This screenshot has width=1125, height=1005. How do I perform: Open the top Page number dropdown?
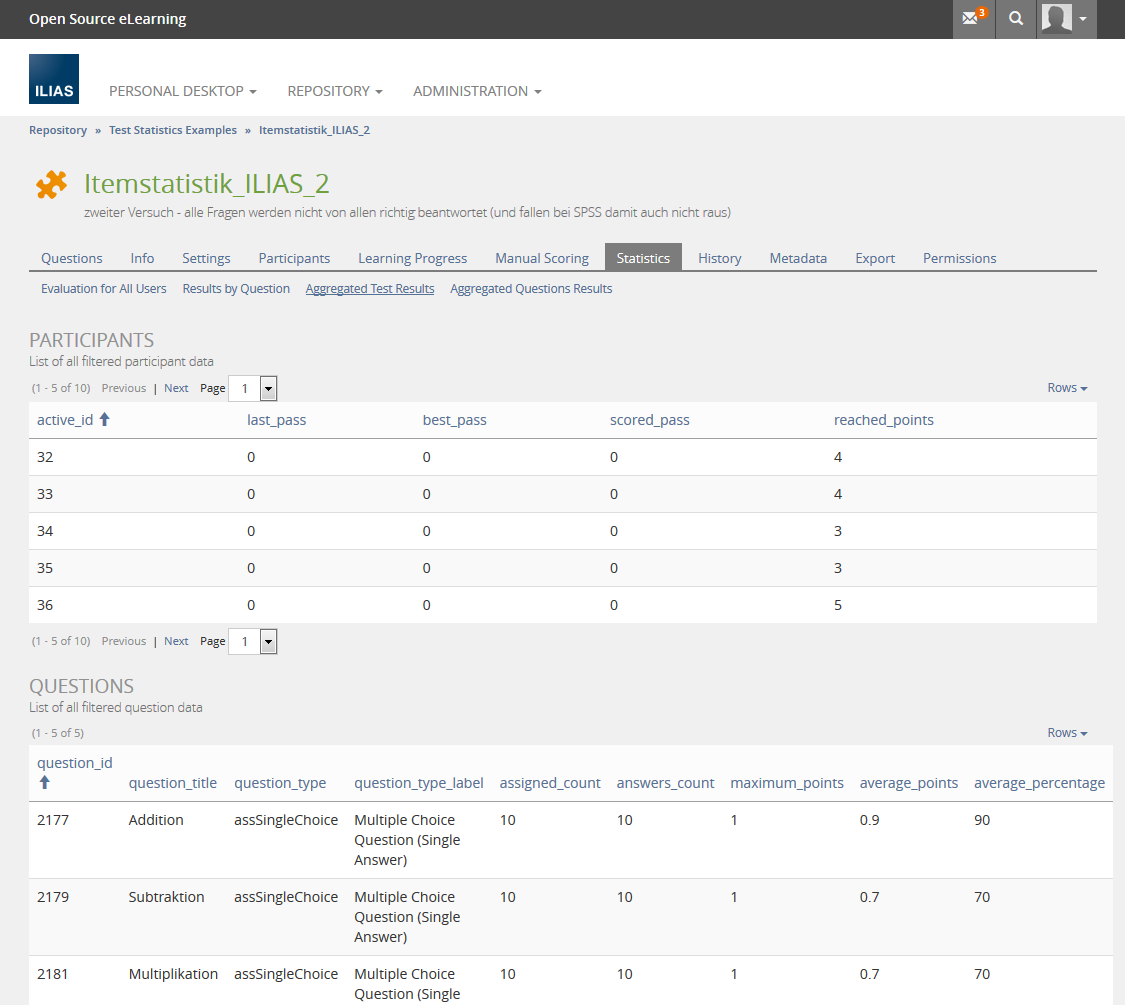coord(253,388)
